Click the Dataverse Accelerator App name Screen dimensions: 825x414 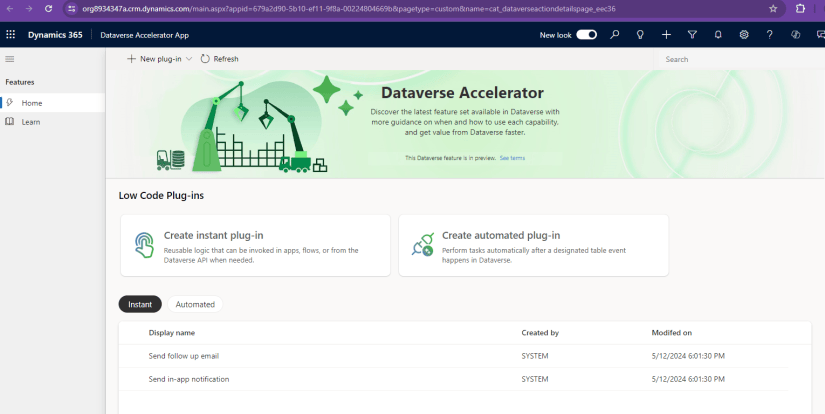145,35
